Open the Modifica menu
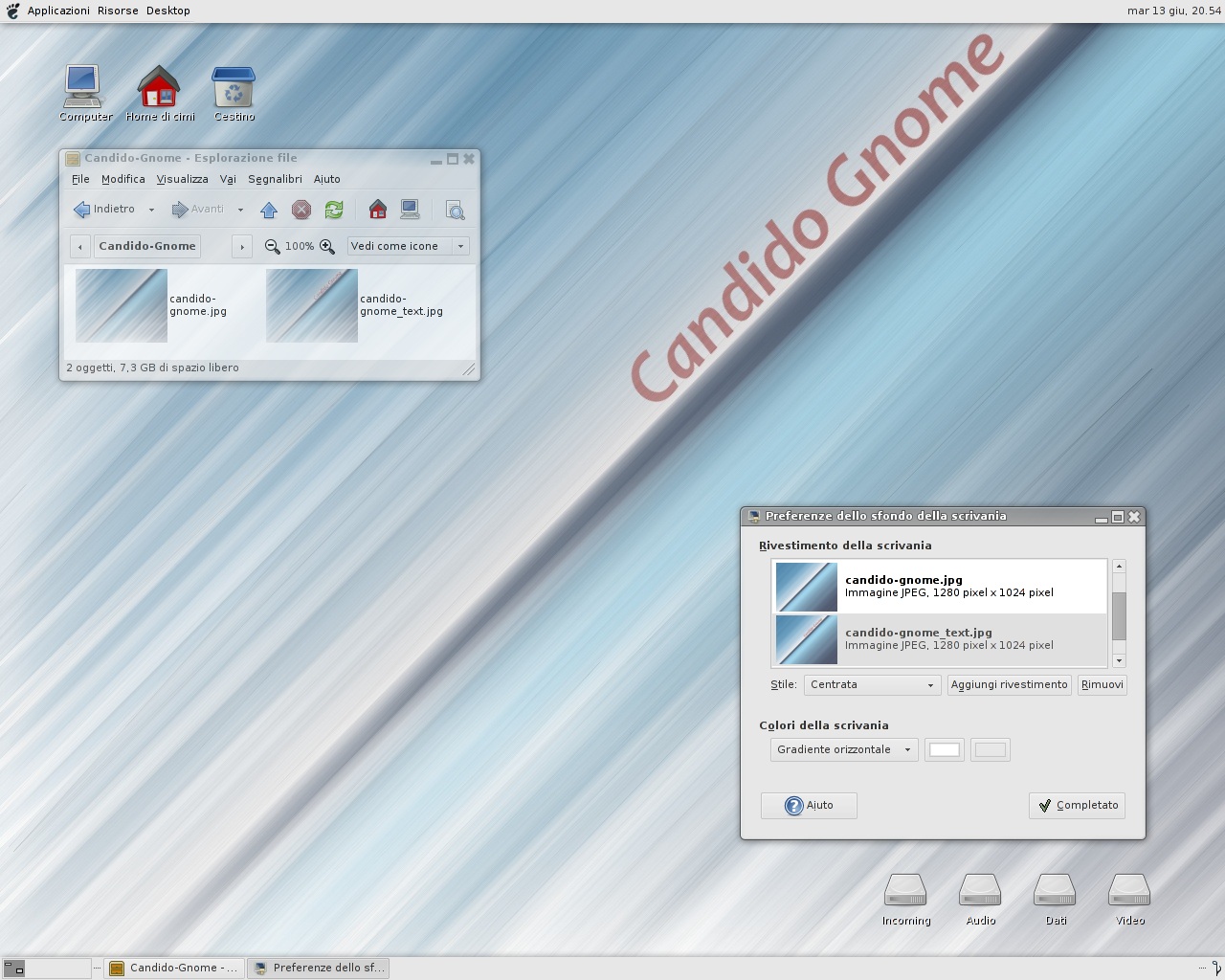 [123, 179]
